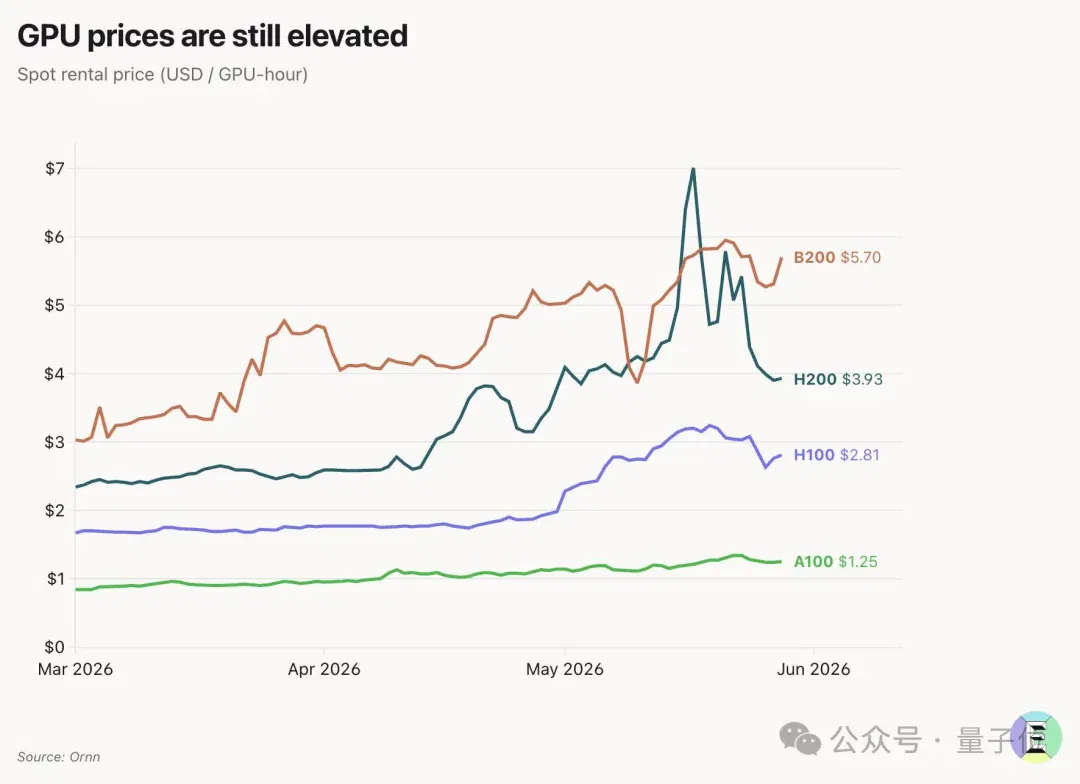Select the A100 $1.25 series label
The width and height of the screenshot is (1080, 784).
click(835, 561)
